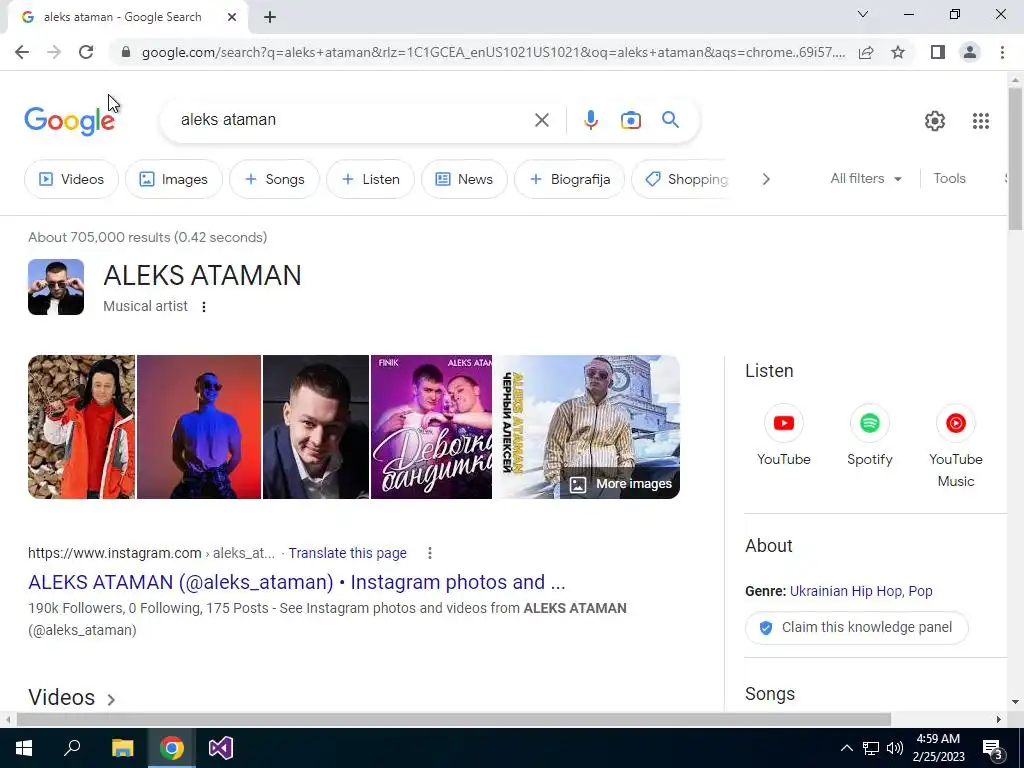The image size is (1024, 768).
Task: Open ALEKS ATAMAN profile thumbnail
Action: (x=56, y=287)
